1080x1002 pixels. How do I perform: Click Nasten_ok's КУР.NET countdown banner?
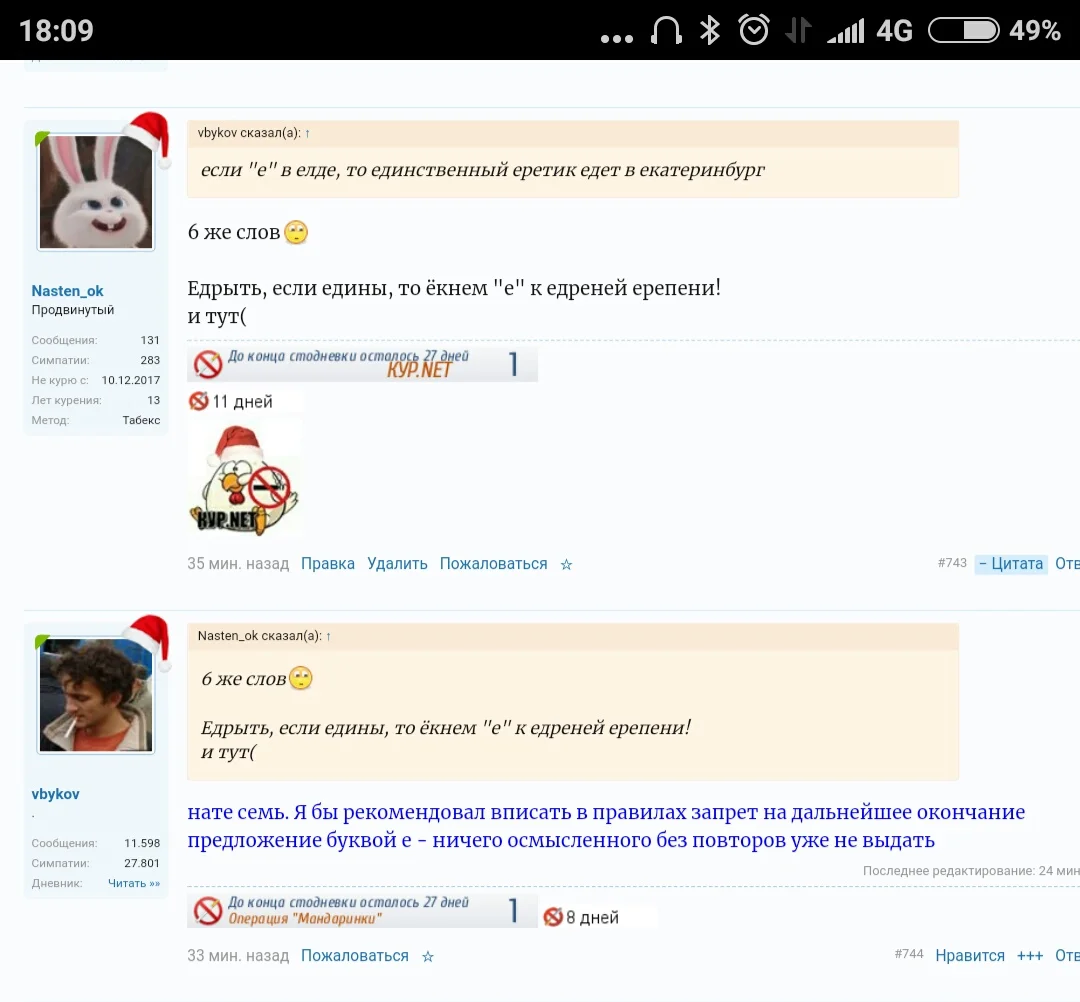pyautogui.click(x=362, y=364)
